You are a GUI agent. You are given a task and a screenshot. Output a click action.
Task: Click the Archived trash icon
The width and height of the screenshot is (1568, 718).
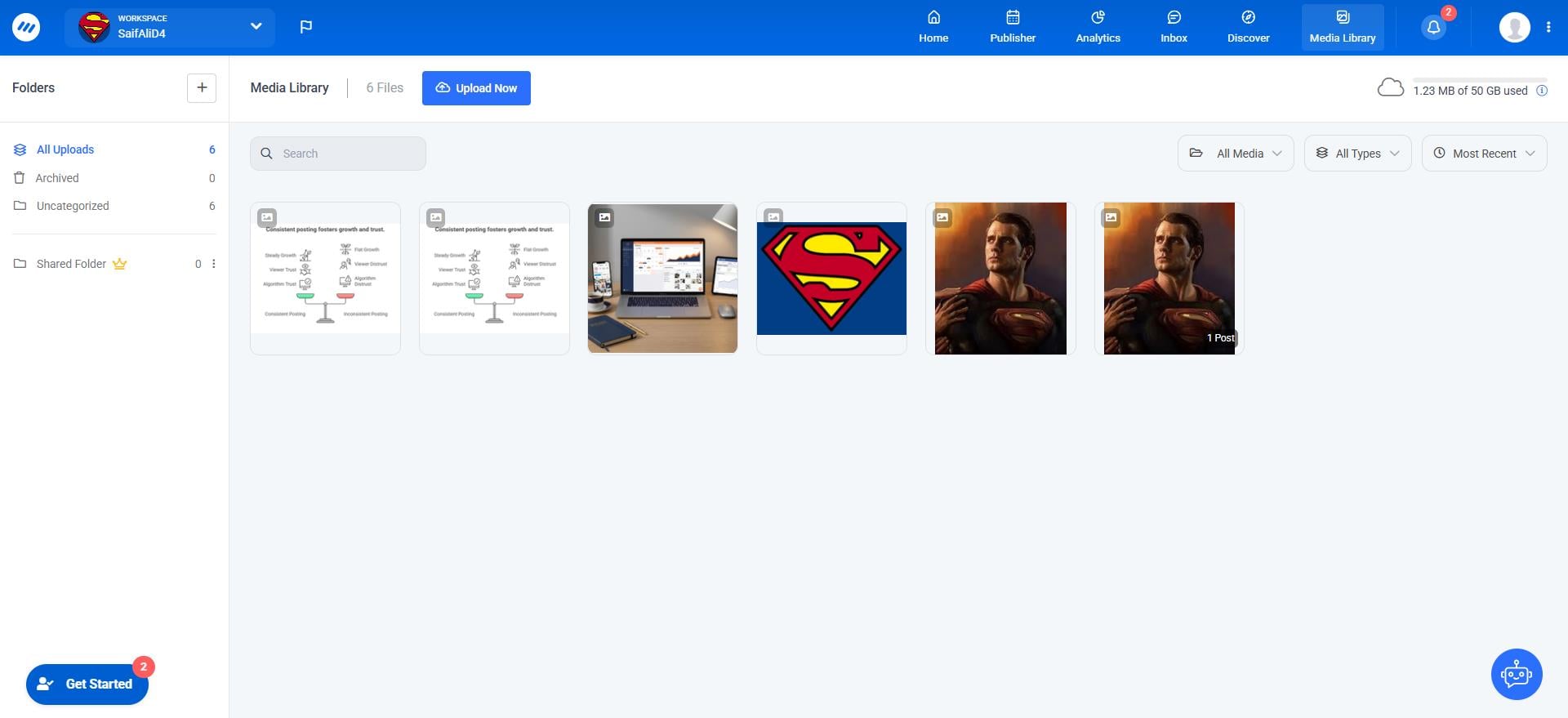(20, 178)
